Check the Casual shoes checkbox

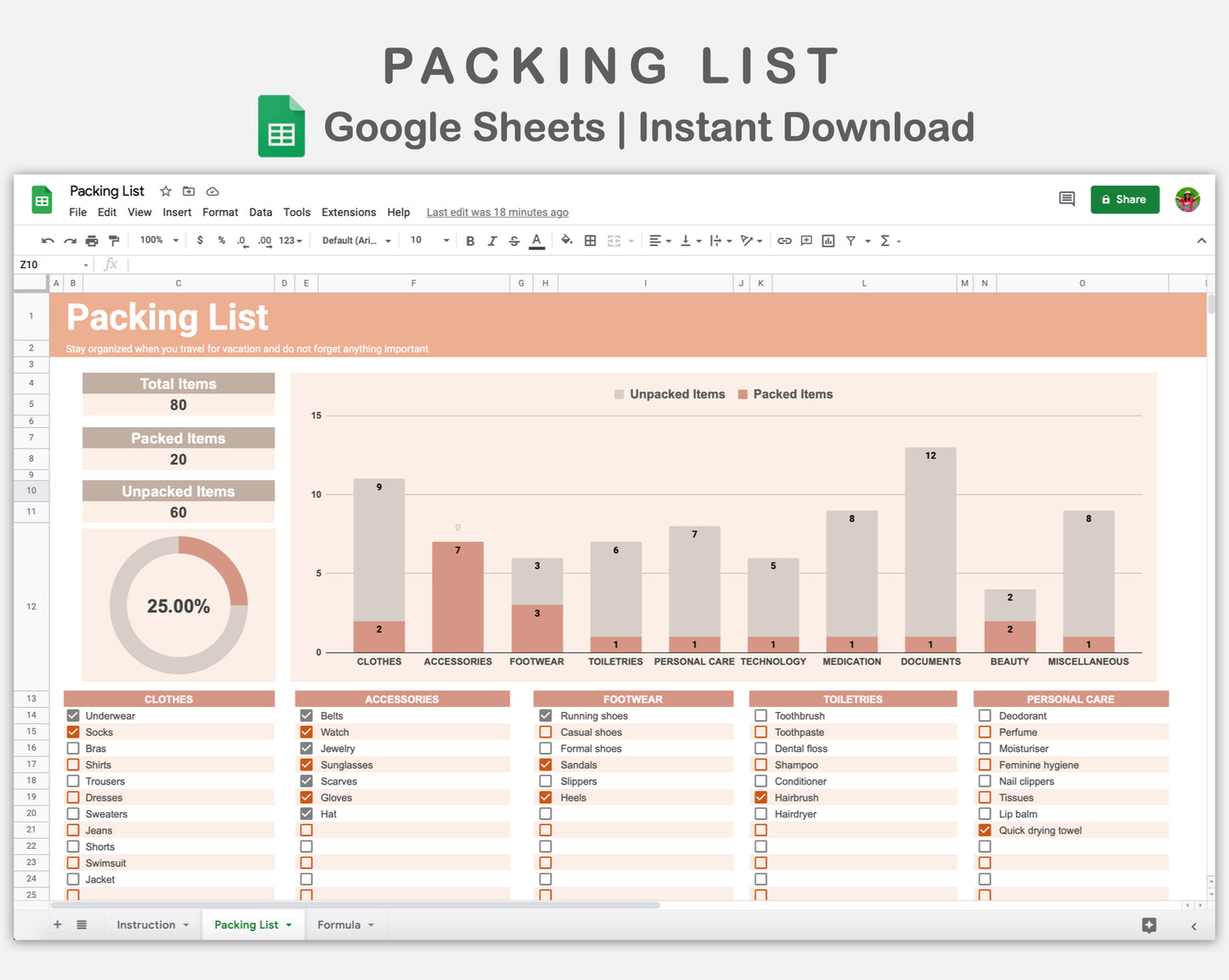(x=545, y=732)
